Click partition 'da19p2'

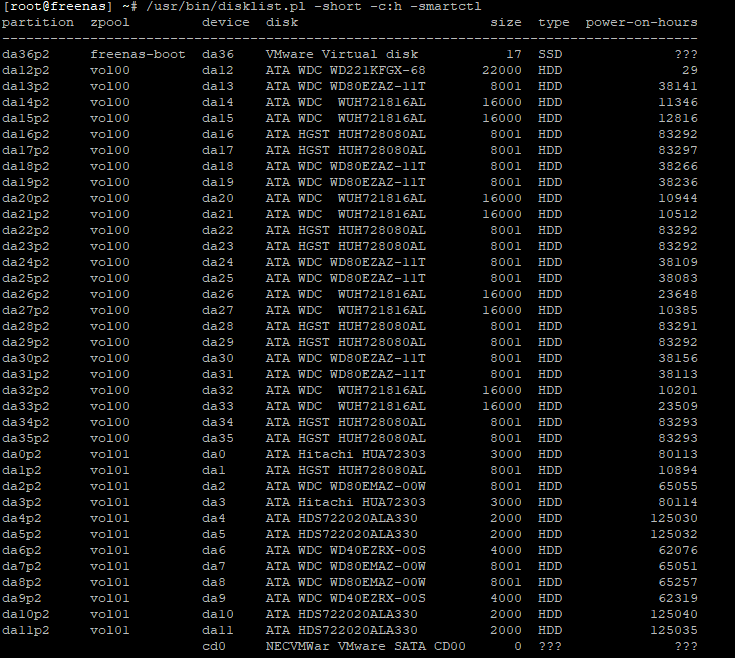[26, 182]
